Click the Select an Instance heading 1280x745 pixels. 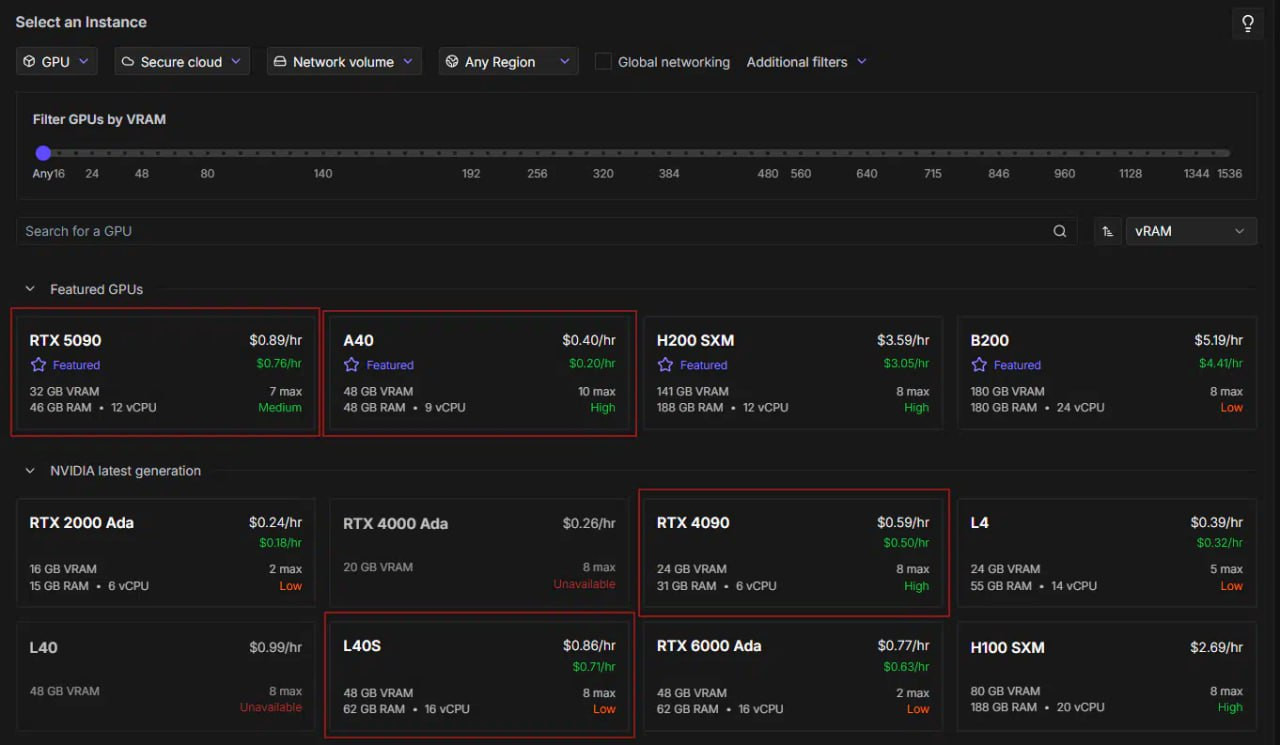[x=81, y=22]
